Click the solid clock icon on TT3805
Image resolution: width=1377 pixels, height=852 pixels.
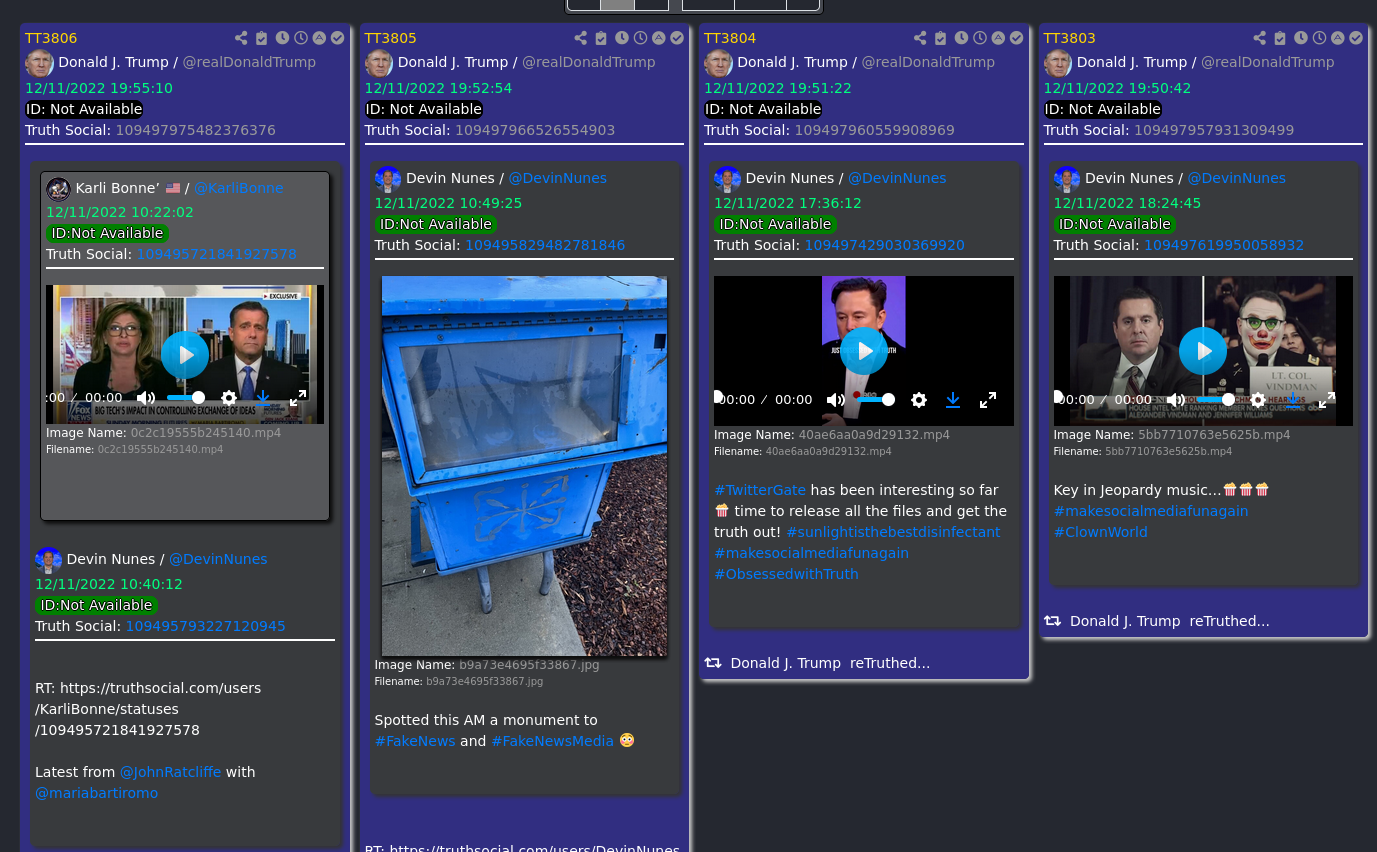point(622,38)
